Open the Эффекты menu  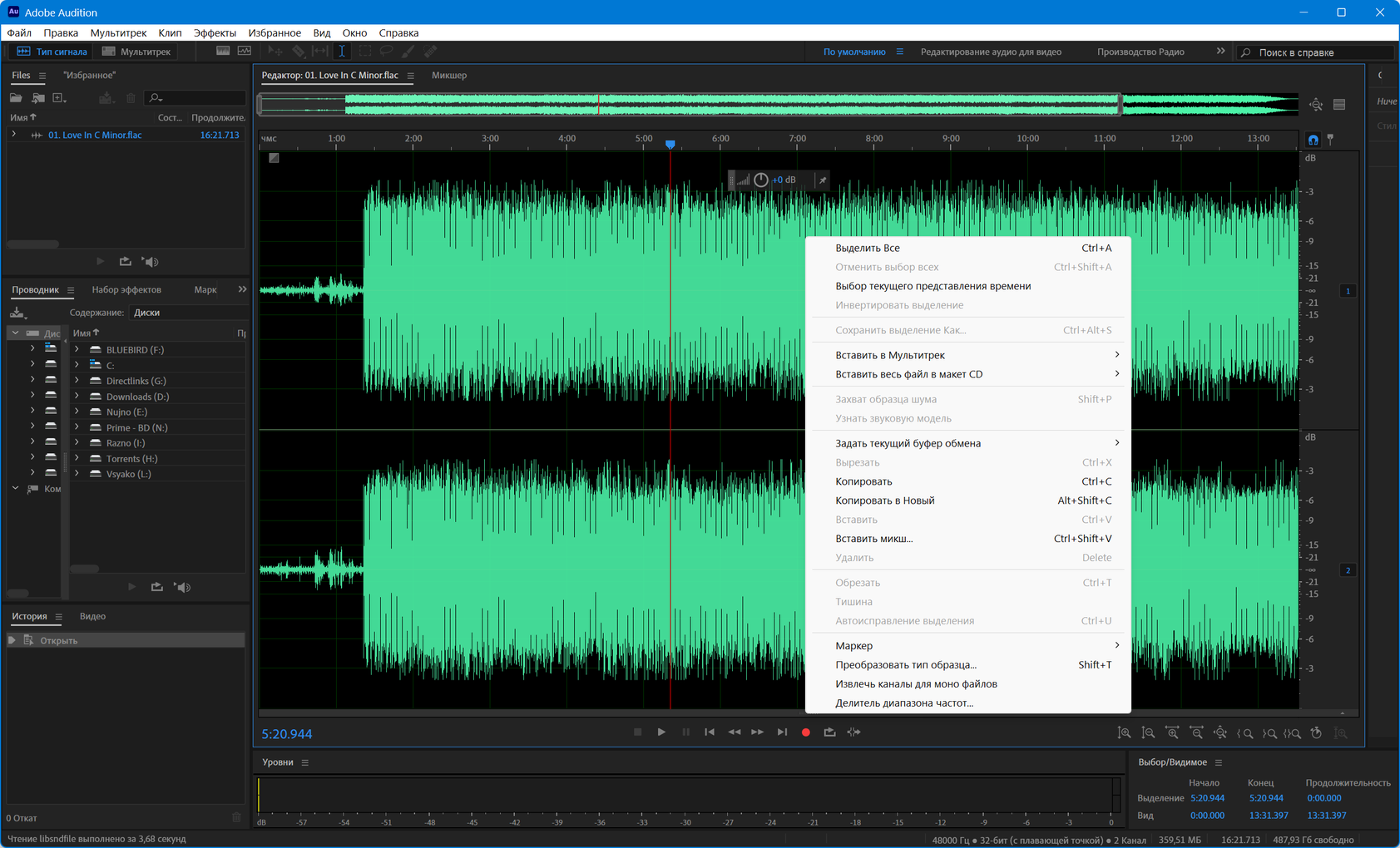point(215,33)
